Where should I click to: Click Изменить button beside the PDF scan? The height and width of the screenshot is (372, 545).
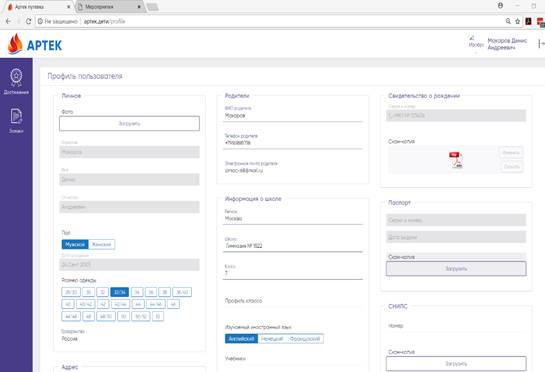(x=511, y=153)
